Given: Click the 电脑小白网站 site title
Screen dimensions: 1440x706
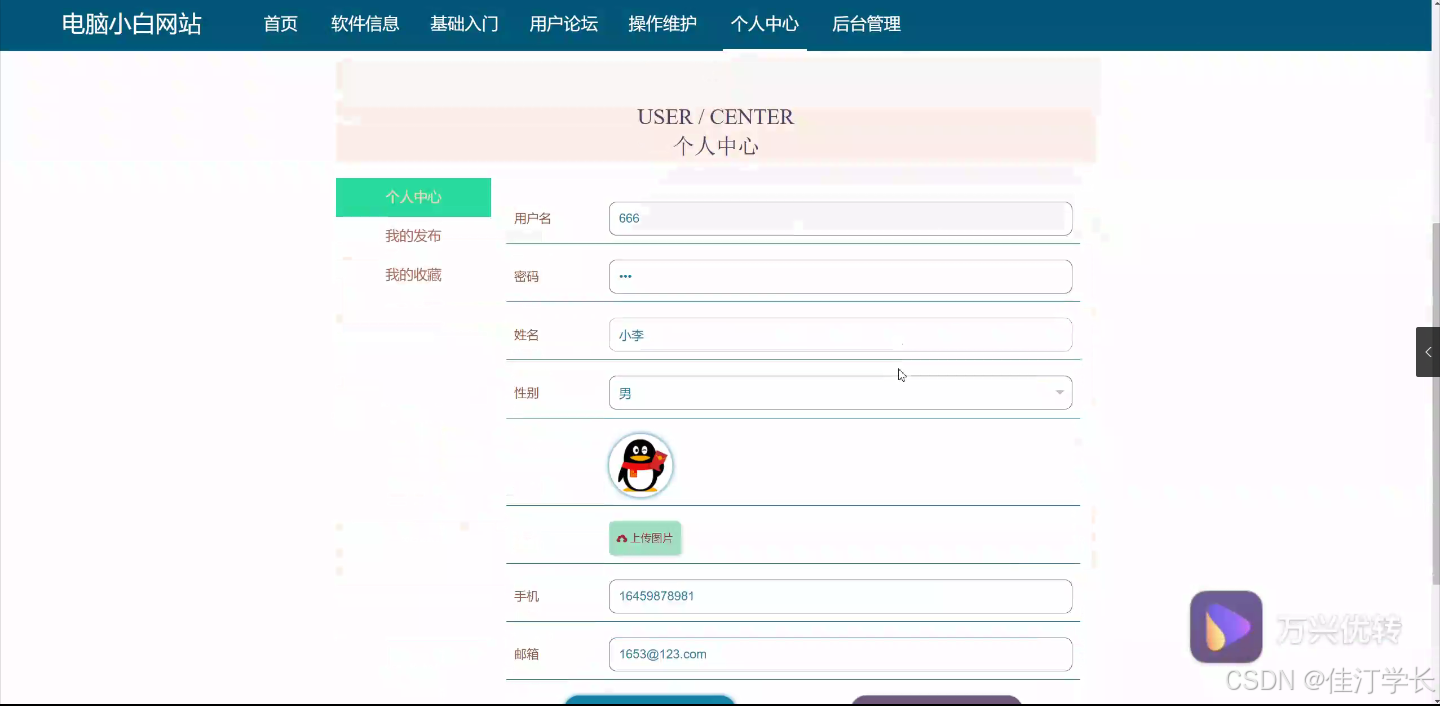Looking at the screenshot, I should (132, 24).
